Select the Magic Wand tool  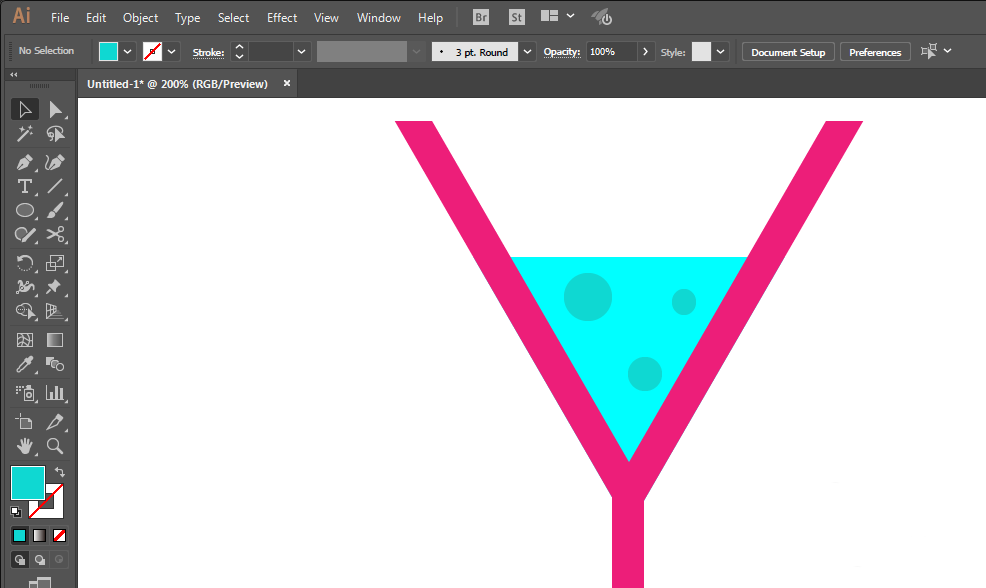[25, 134]
